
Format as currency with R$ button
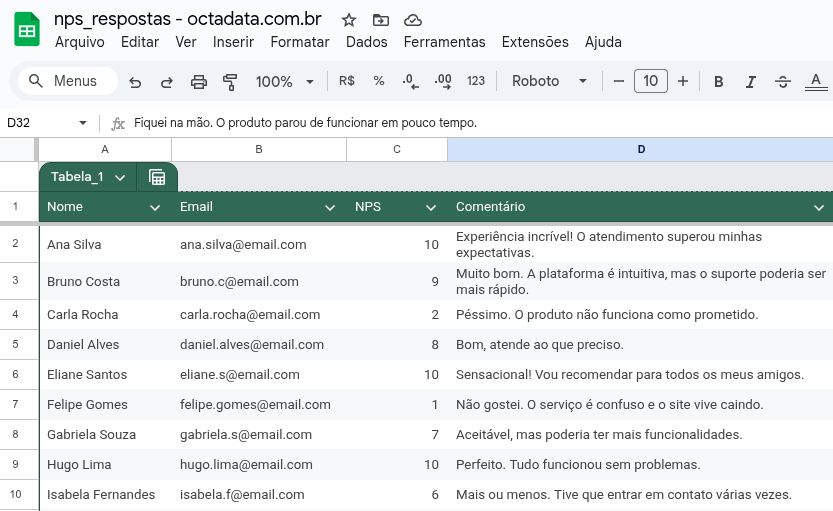click(x=347, y=82)
